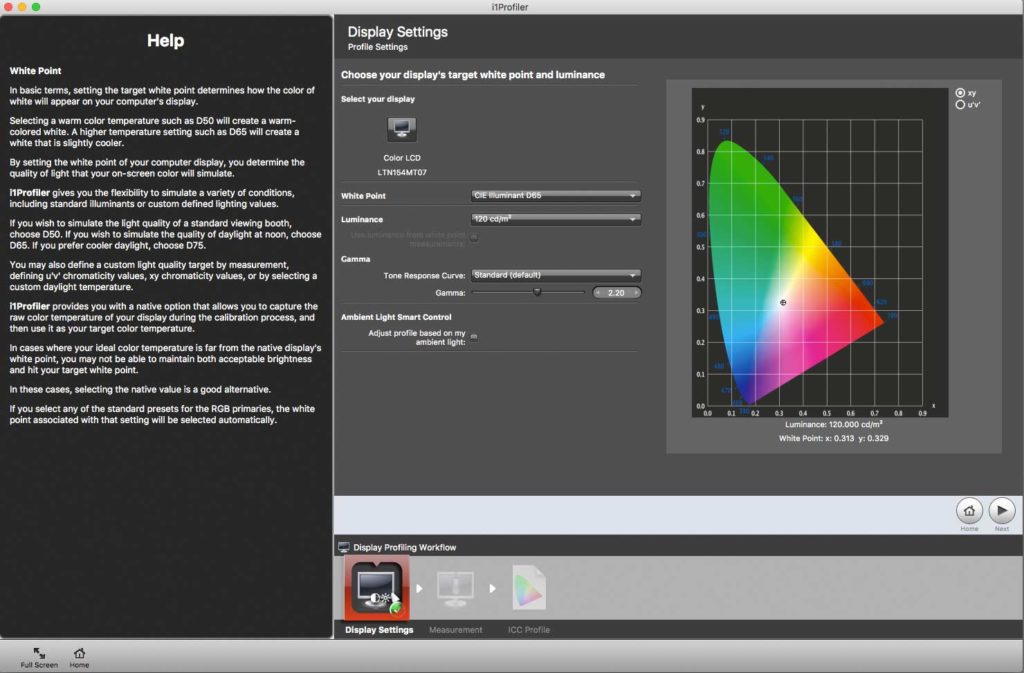Image resolution: width=1024 pixels, height=673 pixels.
Task: Select the u'v' chromaticity radio button
Action: click(960, 104)
